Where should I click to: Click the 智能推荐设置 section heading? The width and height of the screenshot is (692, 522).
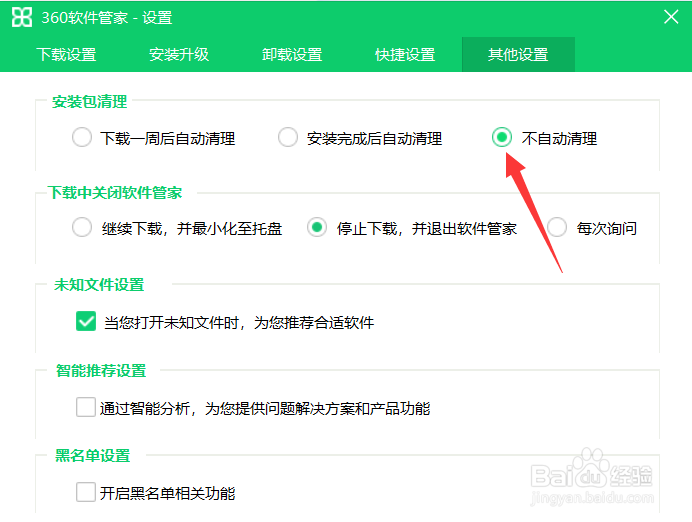pos(101,370)
